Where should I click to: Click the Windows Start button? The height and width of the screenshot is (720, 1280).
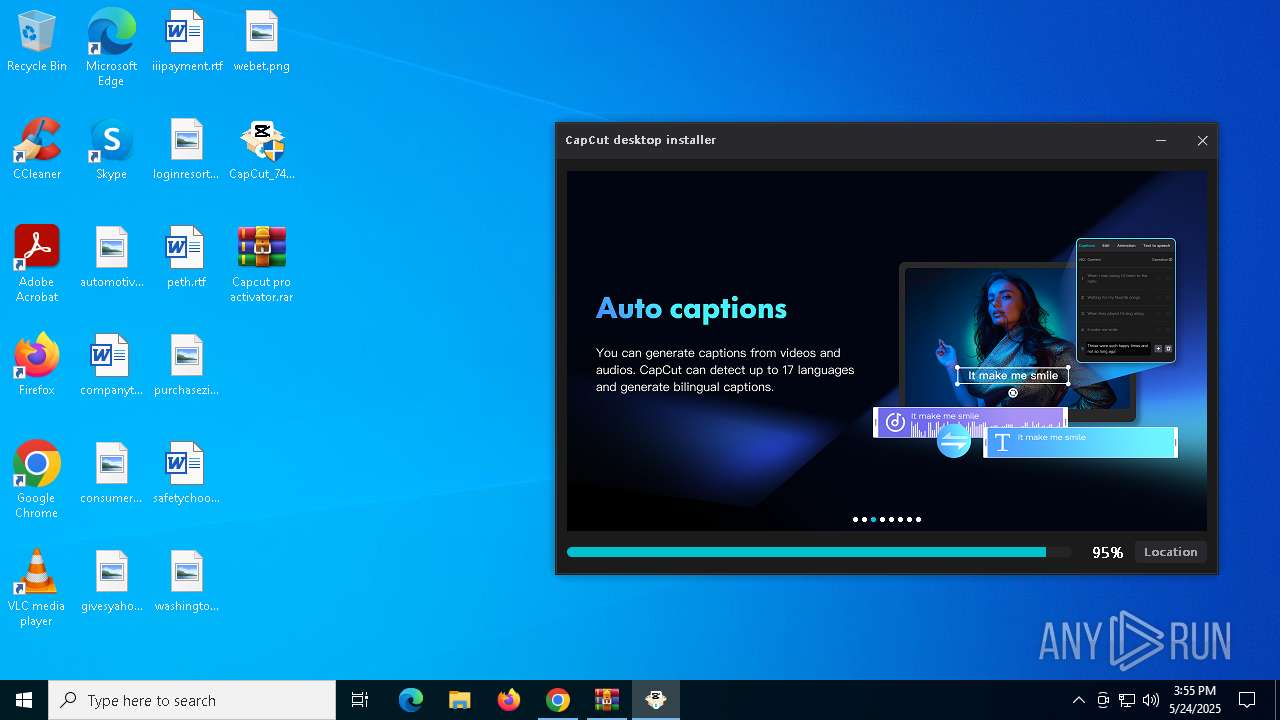tap(24, 700)
